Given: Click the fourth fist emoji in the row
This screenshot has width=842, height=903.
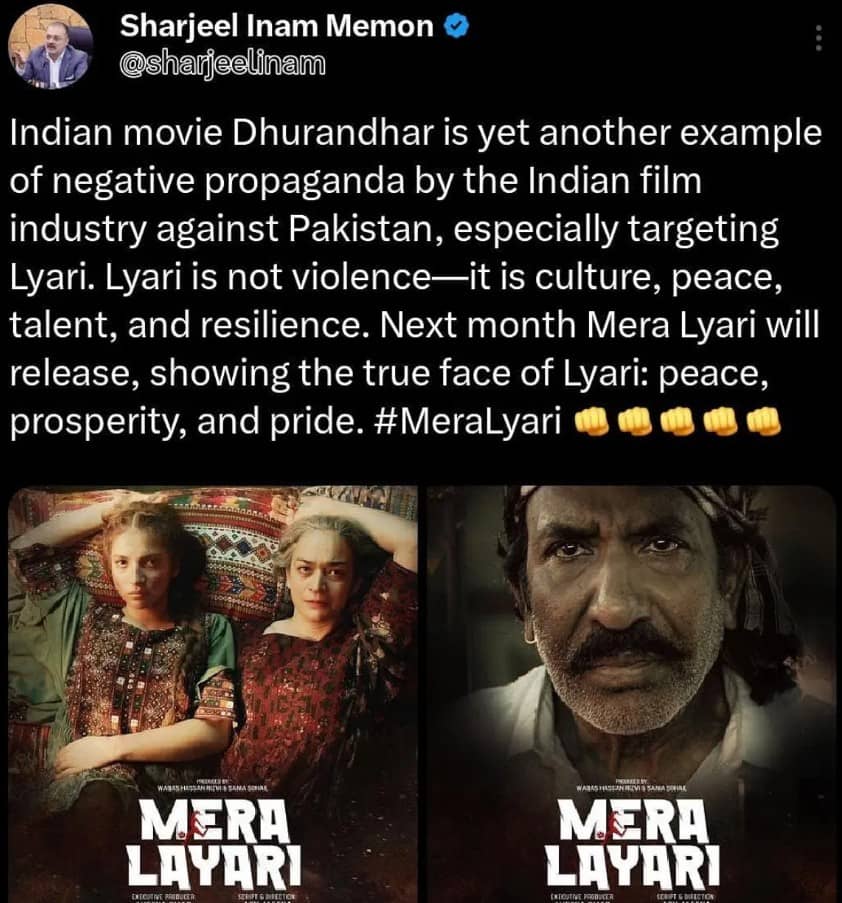Looking at the screenshot, I should click(721, 422).
